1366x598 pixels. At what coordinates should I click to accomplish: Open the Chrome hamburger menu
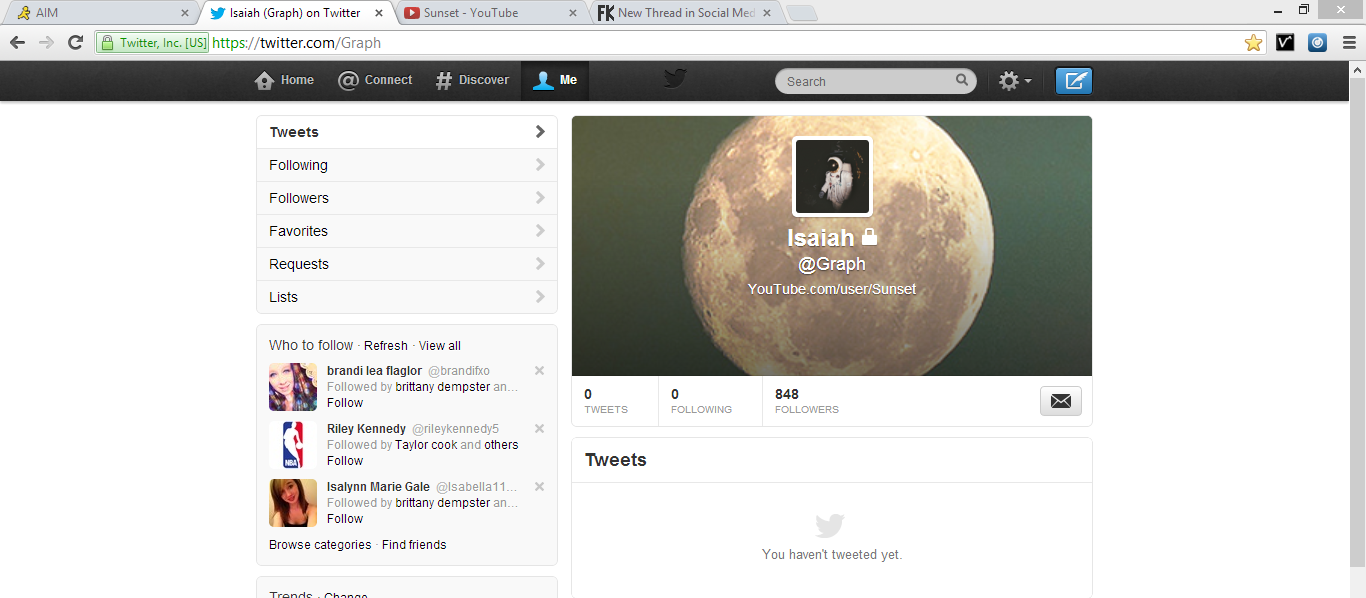tap(1349, 42)
